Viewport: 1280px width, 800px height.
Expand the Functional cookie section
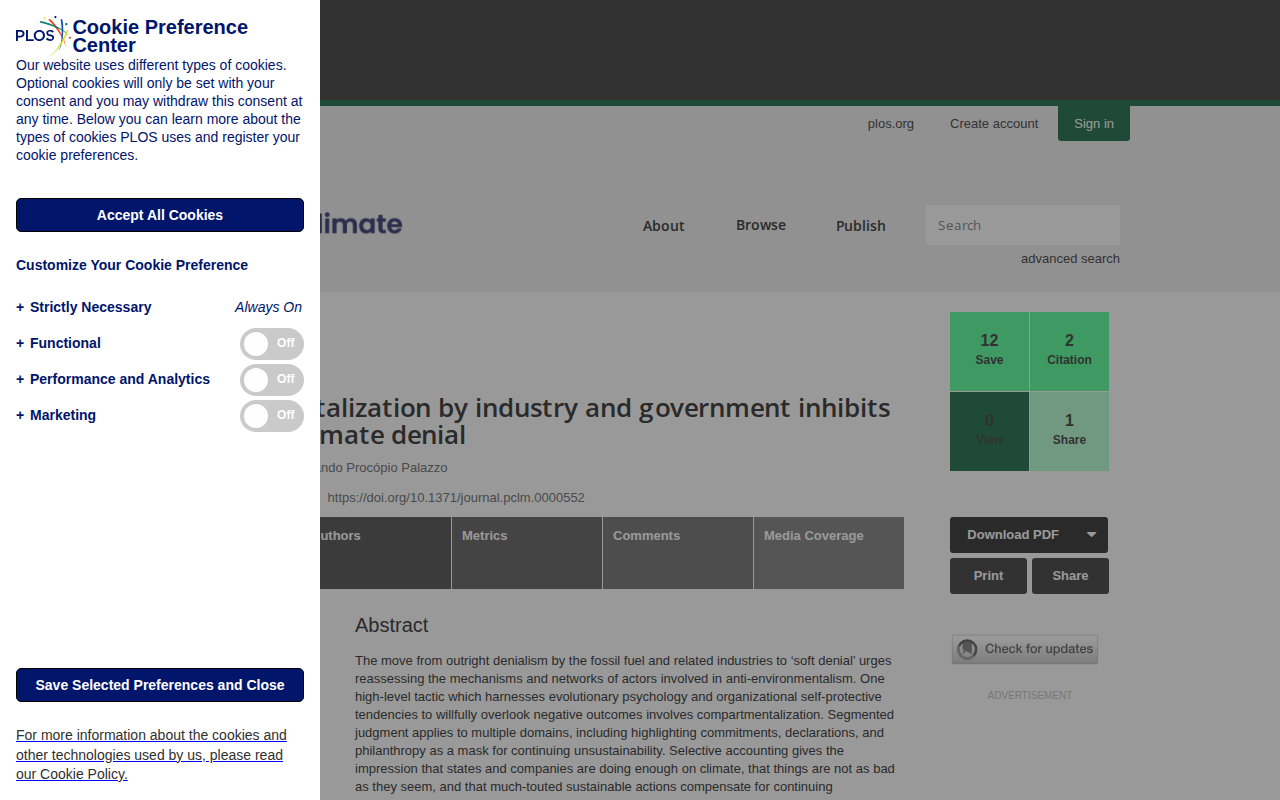coord(59,343)
